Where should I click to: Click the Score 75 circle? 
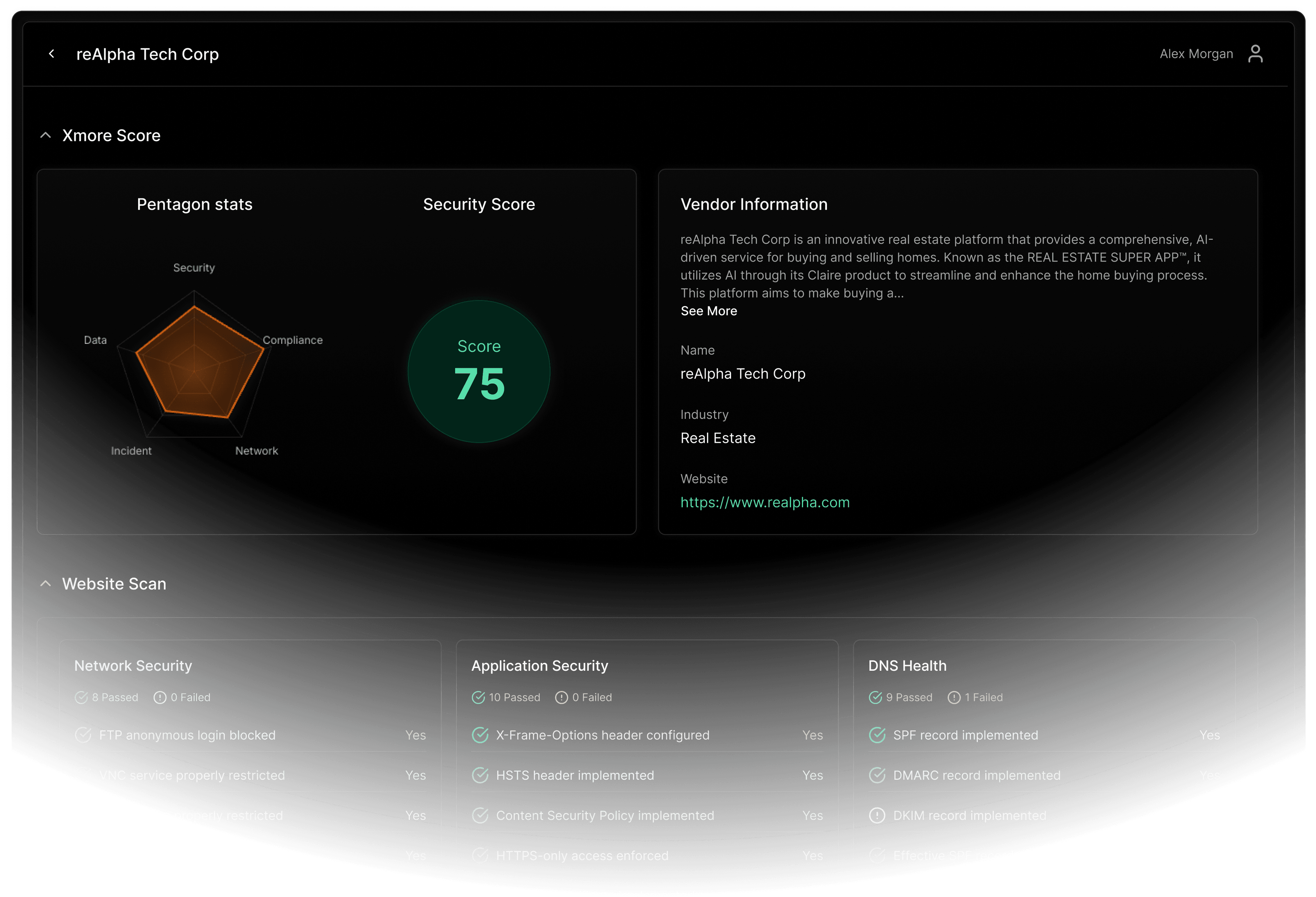coord(479,372)
